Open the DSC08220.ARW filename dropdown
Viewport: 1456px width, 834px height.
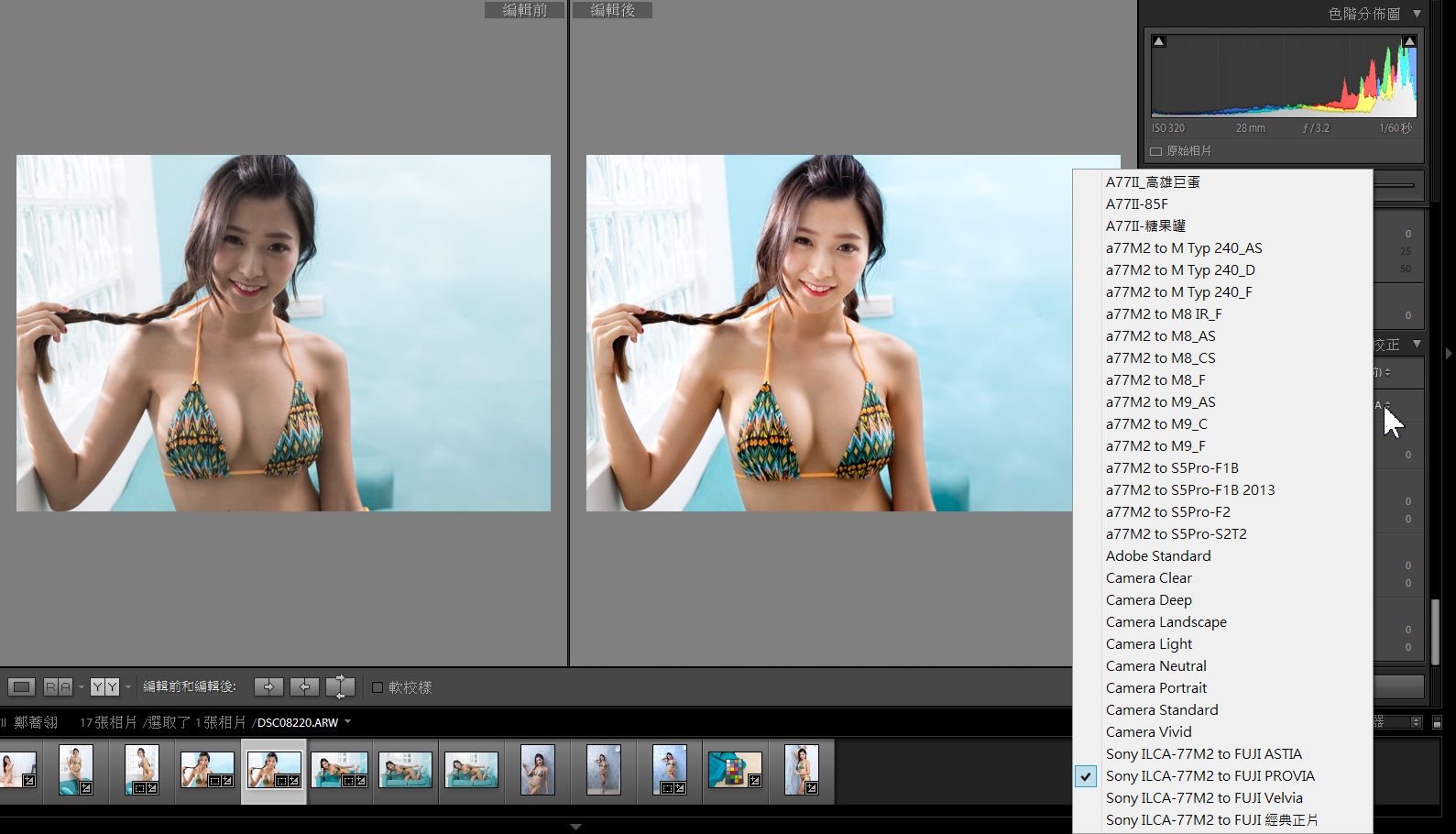click(x=348, y=722)
